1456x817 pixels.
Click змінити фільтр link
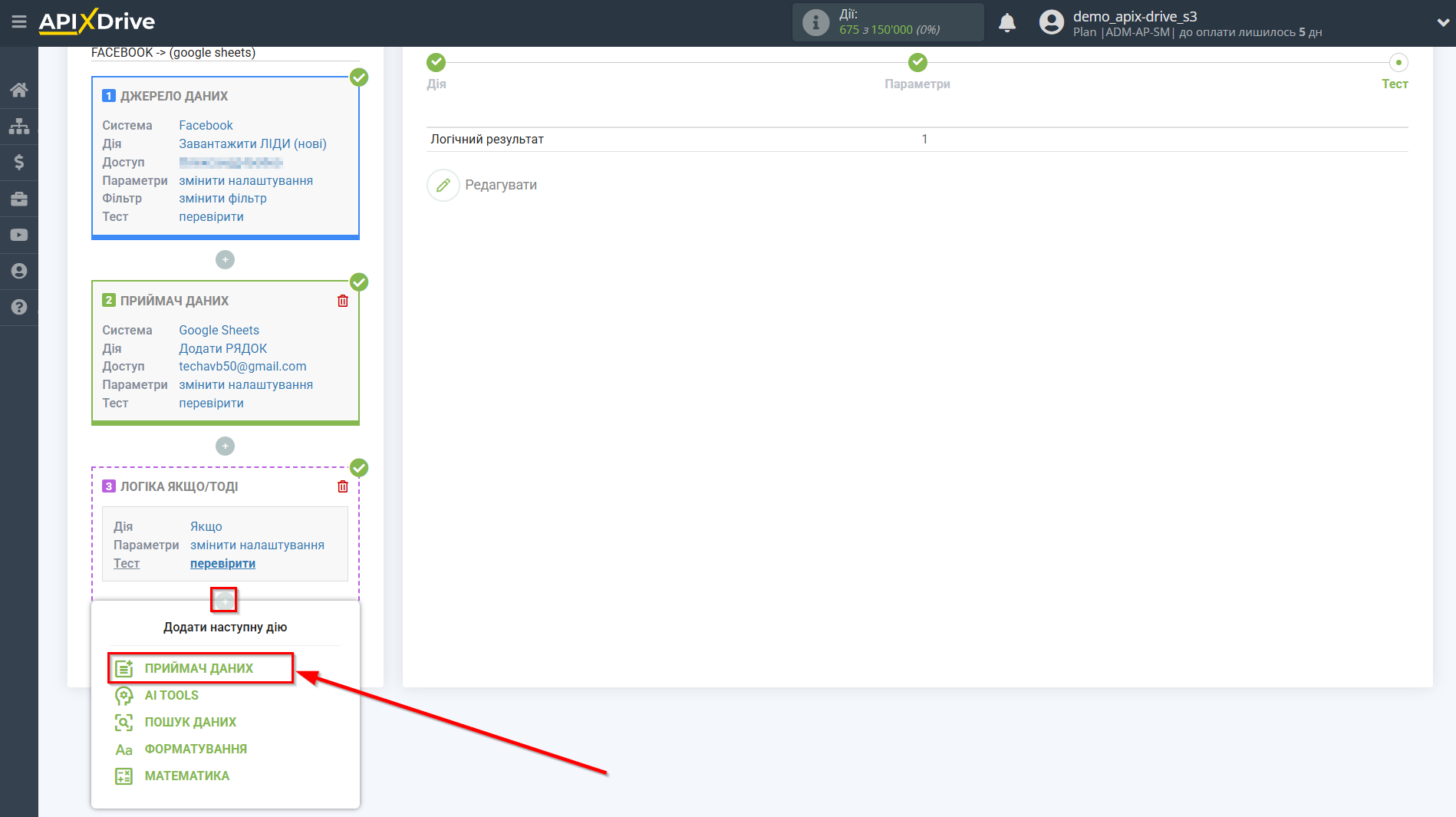click(222, 198)
